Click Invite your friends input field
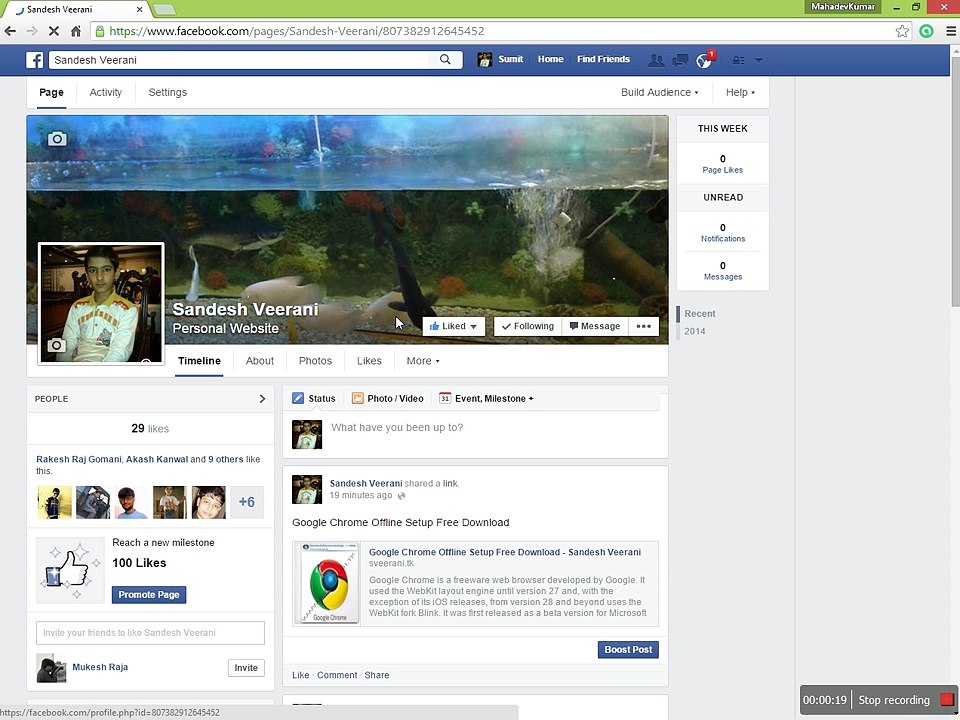This screenshot has height=720, width=960. pos(150,633)
